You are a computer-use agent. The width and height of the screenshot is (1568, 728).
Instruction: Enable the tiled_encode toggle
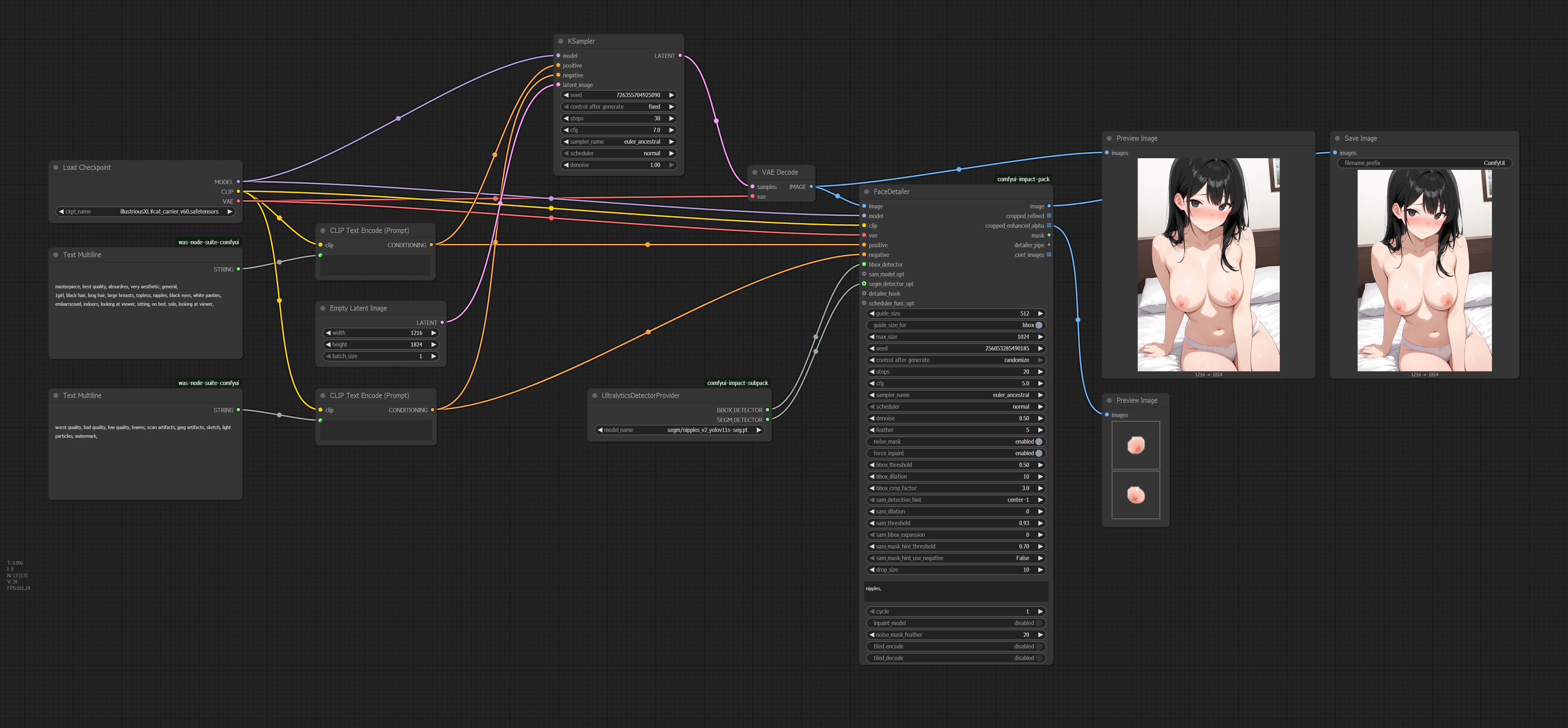pos(1039,646)
